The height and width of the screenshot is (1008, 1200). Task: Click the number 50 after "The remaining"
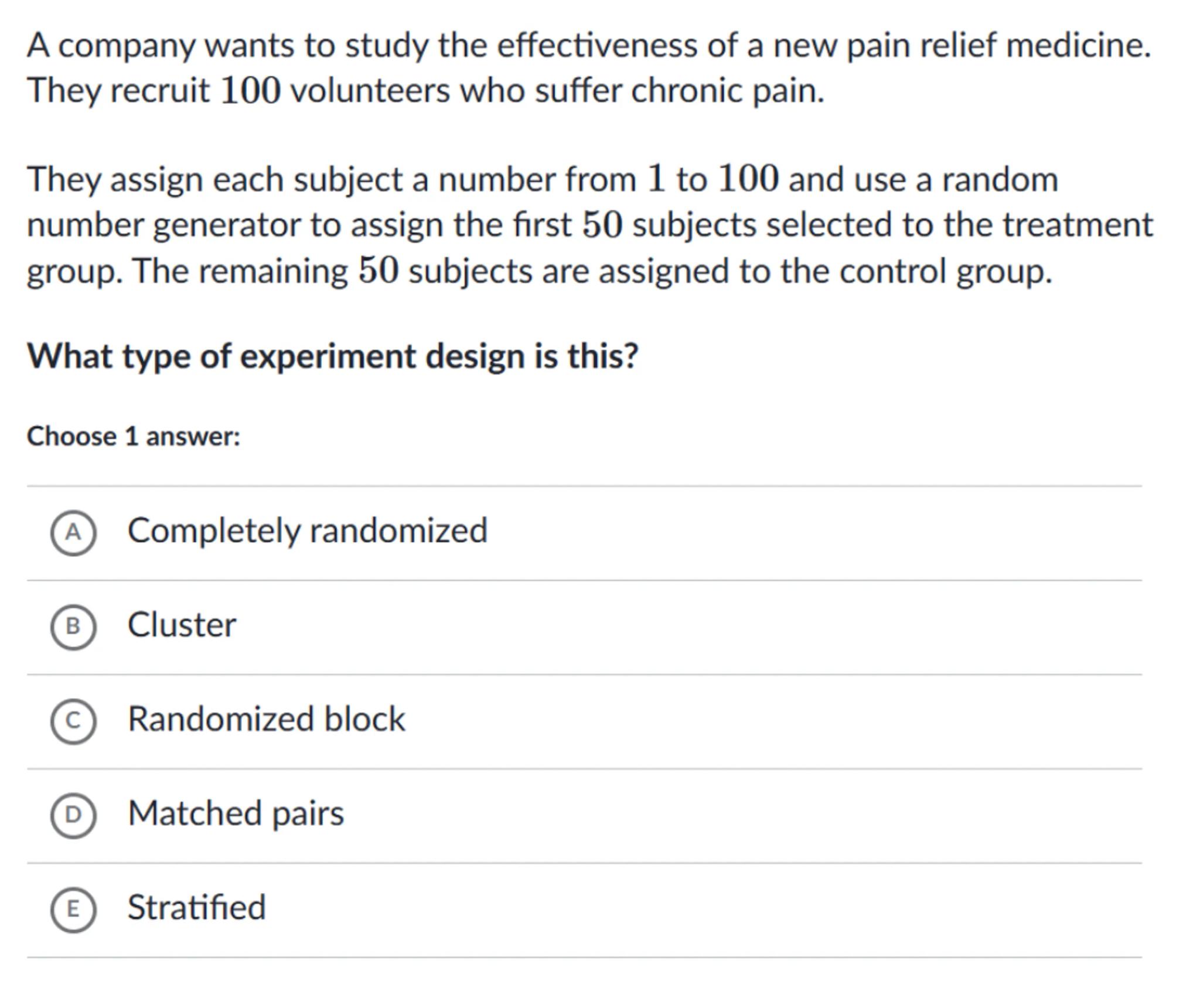click(x=379, y=271)
